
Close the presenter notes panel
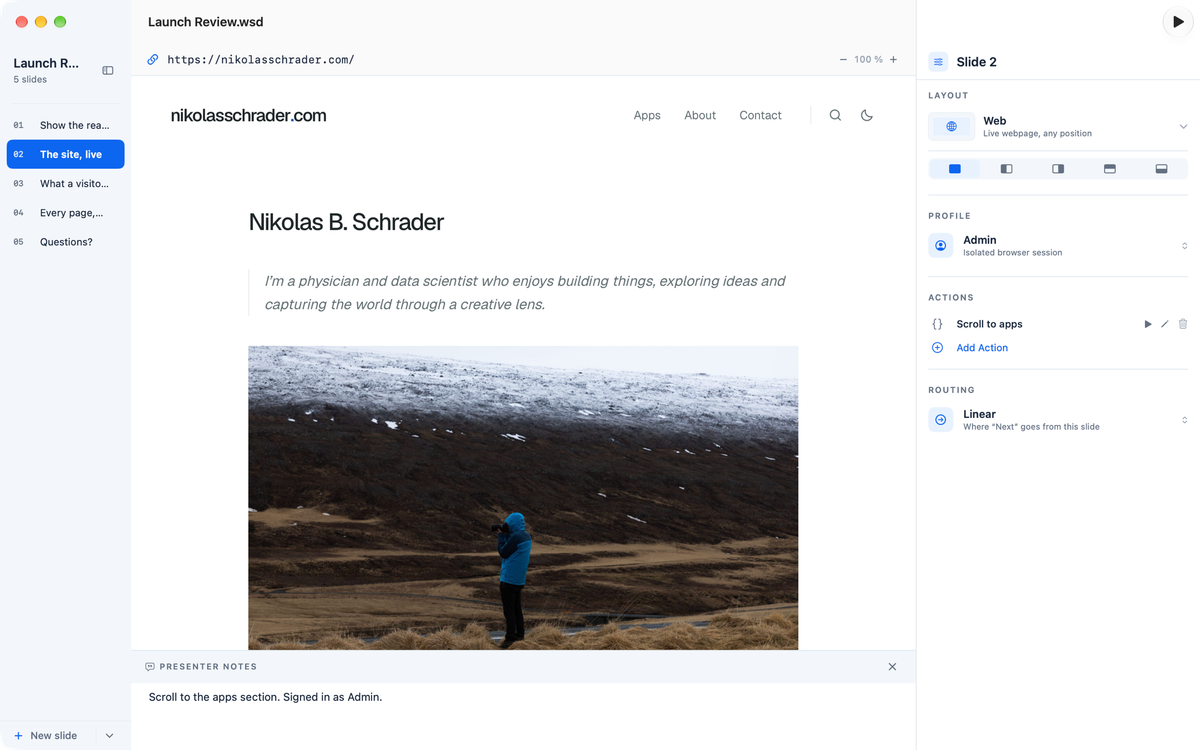point(892,667)
